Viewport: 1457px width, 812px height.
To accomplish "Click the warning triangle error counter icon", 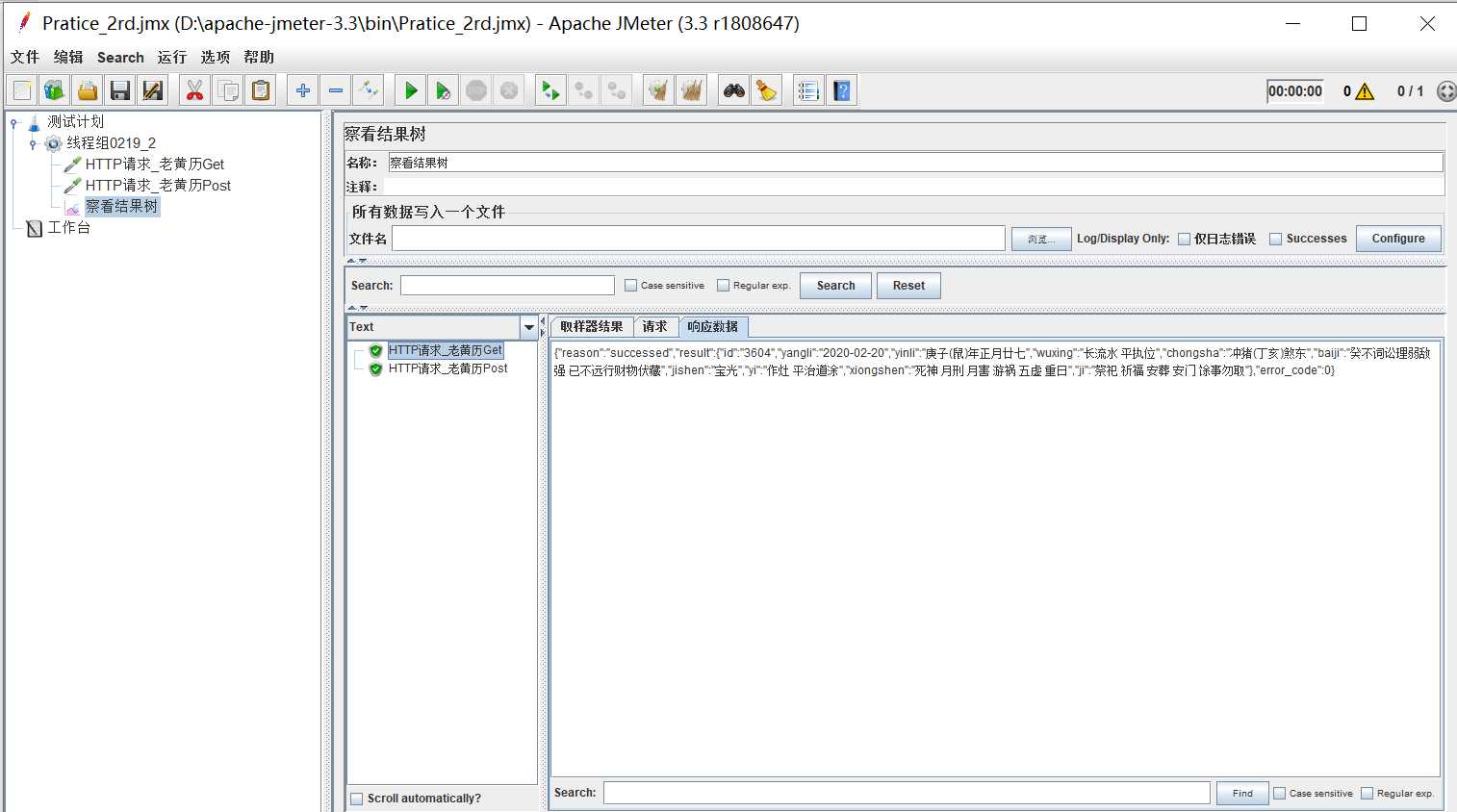I will click(1365, 91).
